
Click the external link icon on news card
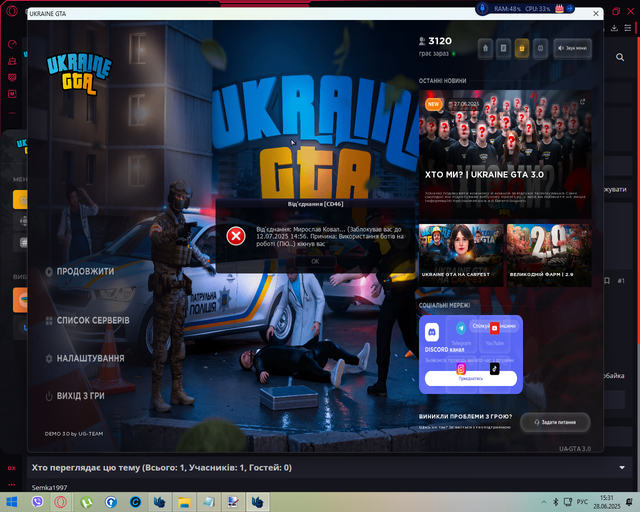[x=582, y=101]
